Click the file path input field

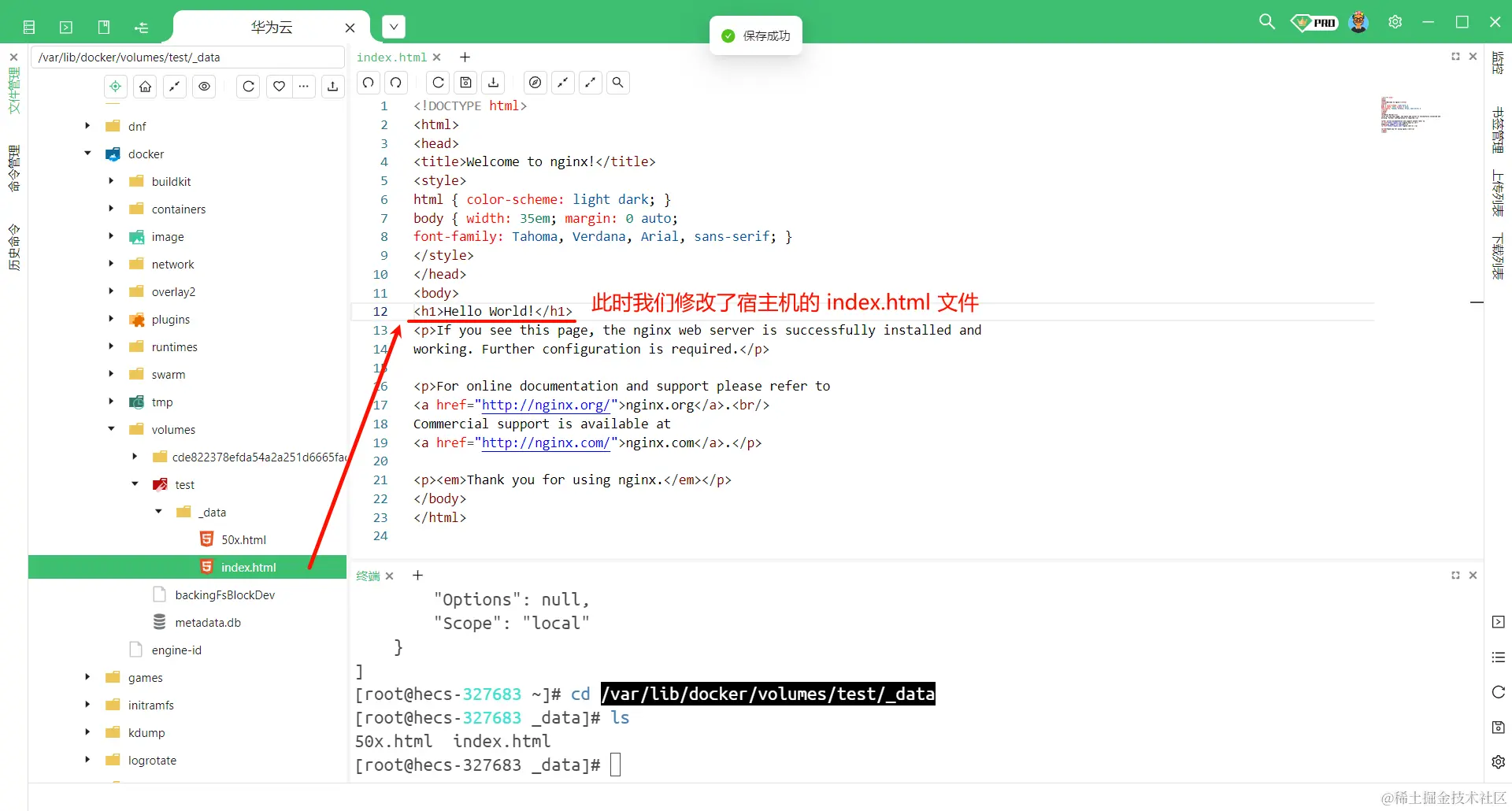(x=188, y=57)
